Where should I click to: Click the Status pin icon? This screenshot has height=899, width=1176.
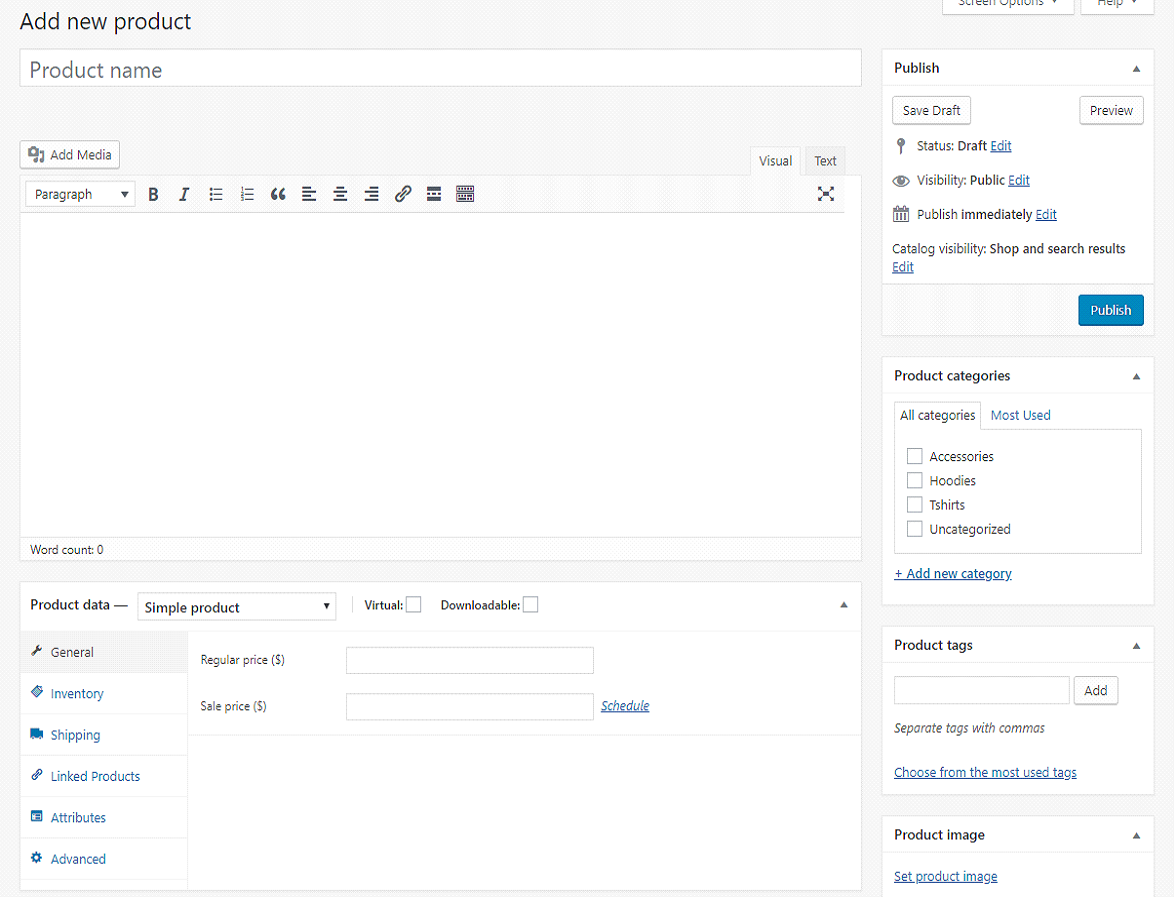(901, 146)
